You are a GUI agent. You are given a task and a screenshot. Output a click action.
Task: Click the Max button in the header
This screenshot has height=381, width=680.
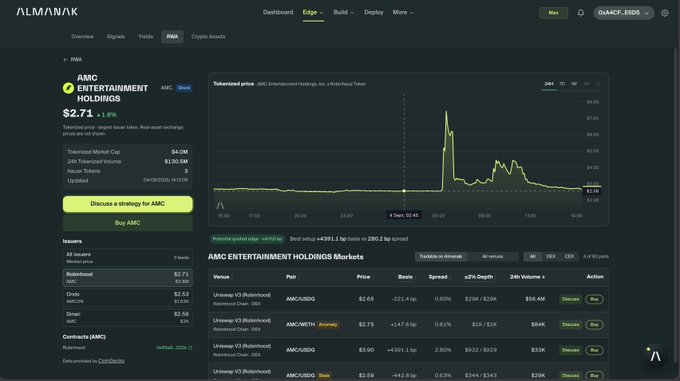pos(553,13)
